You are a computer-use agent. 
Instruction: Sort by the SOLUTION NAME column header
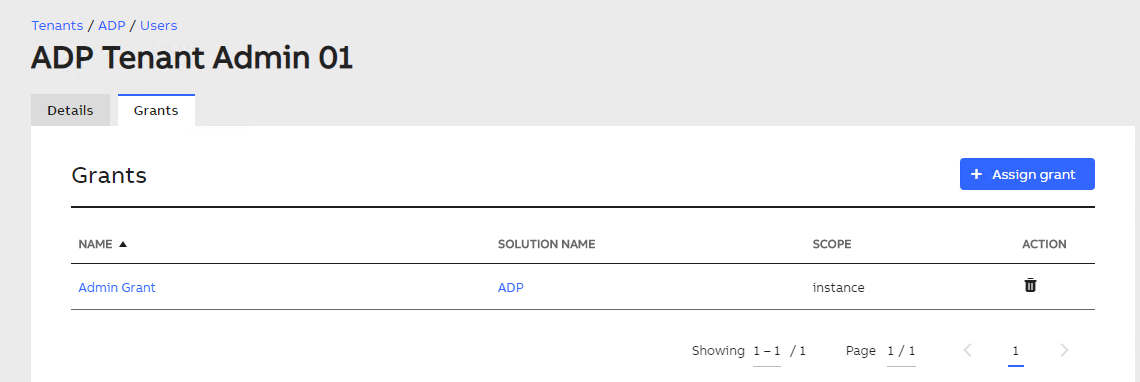pyautogui.click(x=547, y=244)
